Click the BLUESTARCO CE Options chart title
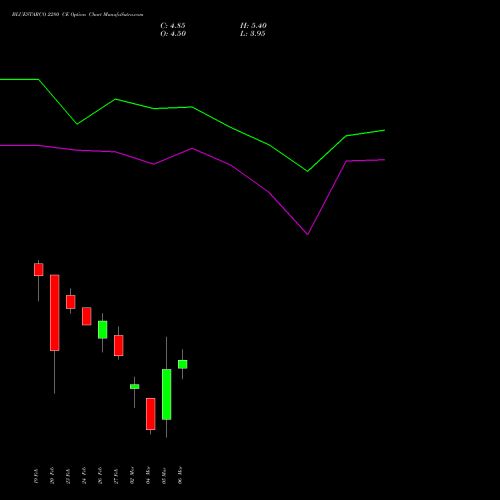The width and height of the screenshot is (500, 500). (77, 15)
